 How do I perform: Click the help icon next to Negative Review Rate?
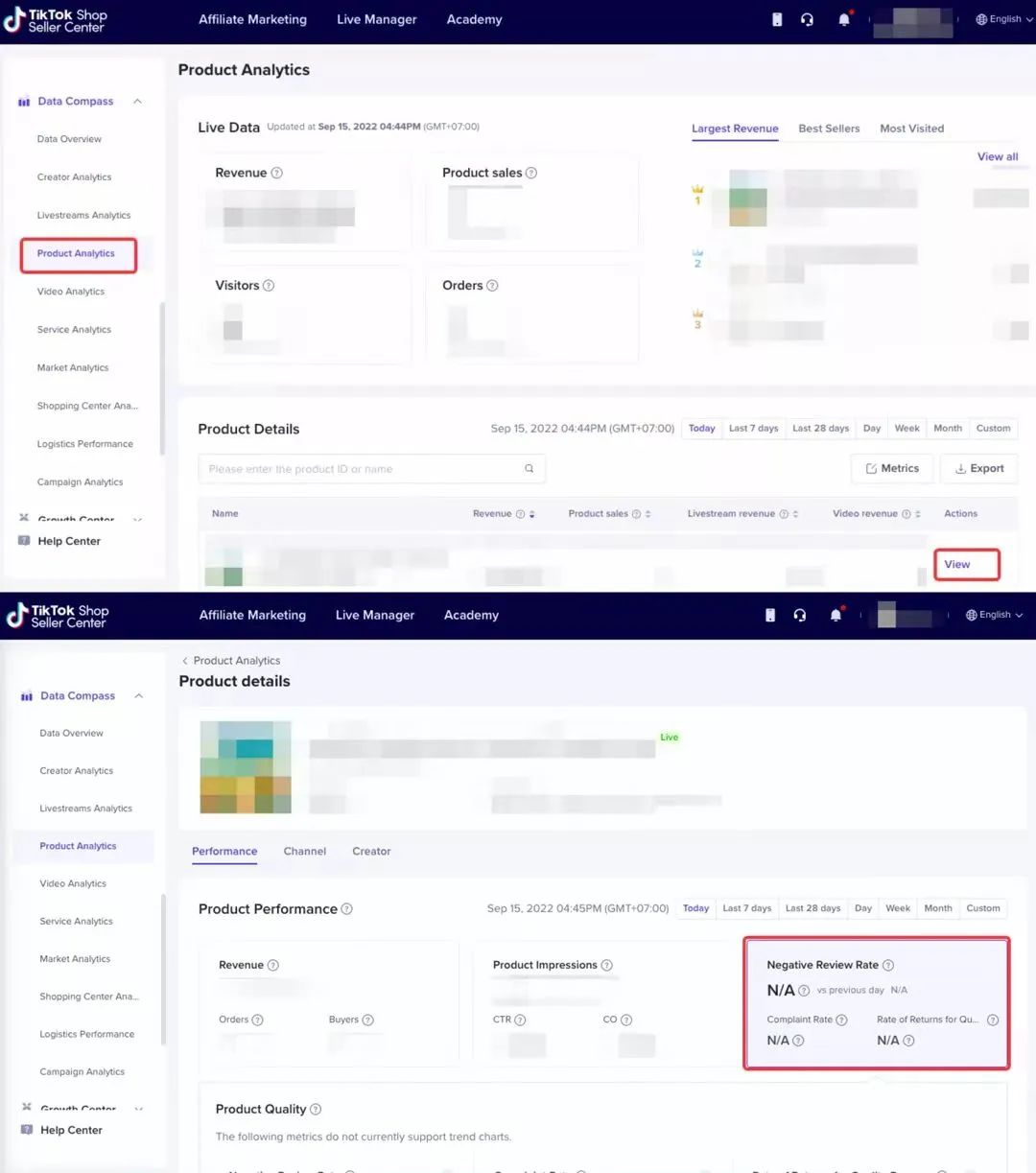[888, 965]
